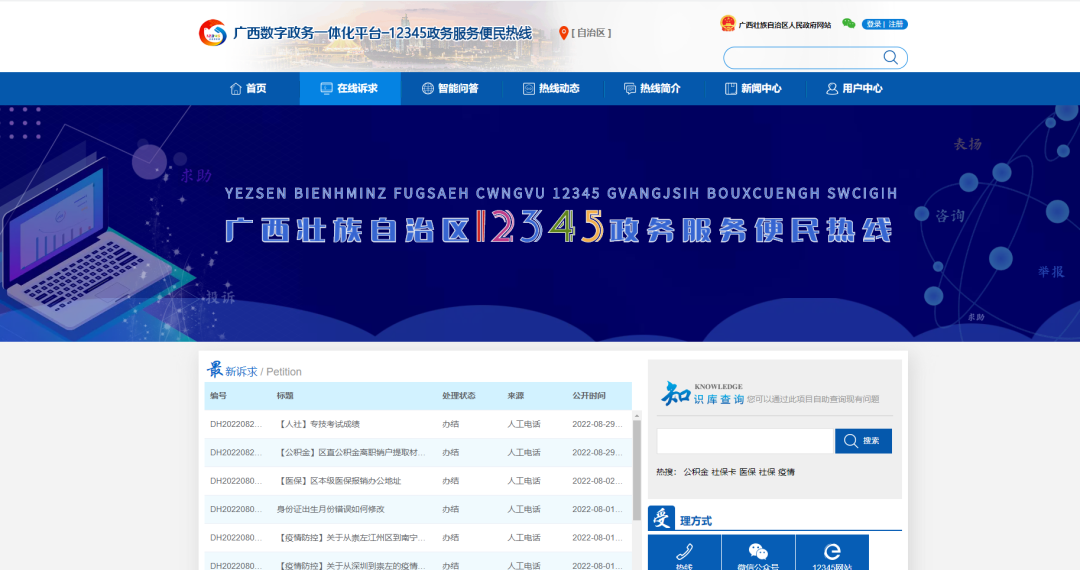Go to 首页 home in navigation bar
The image size is (1080, 570).
(248, 88)
